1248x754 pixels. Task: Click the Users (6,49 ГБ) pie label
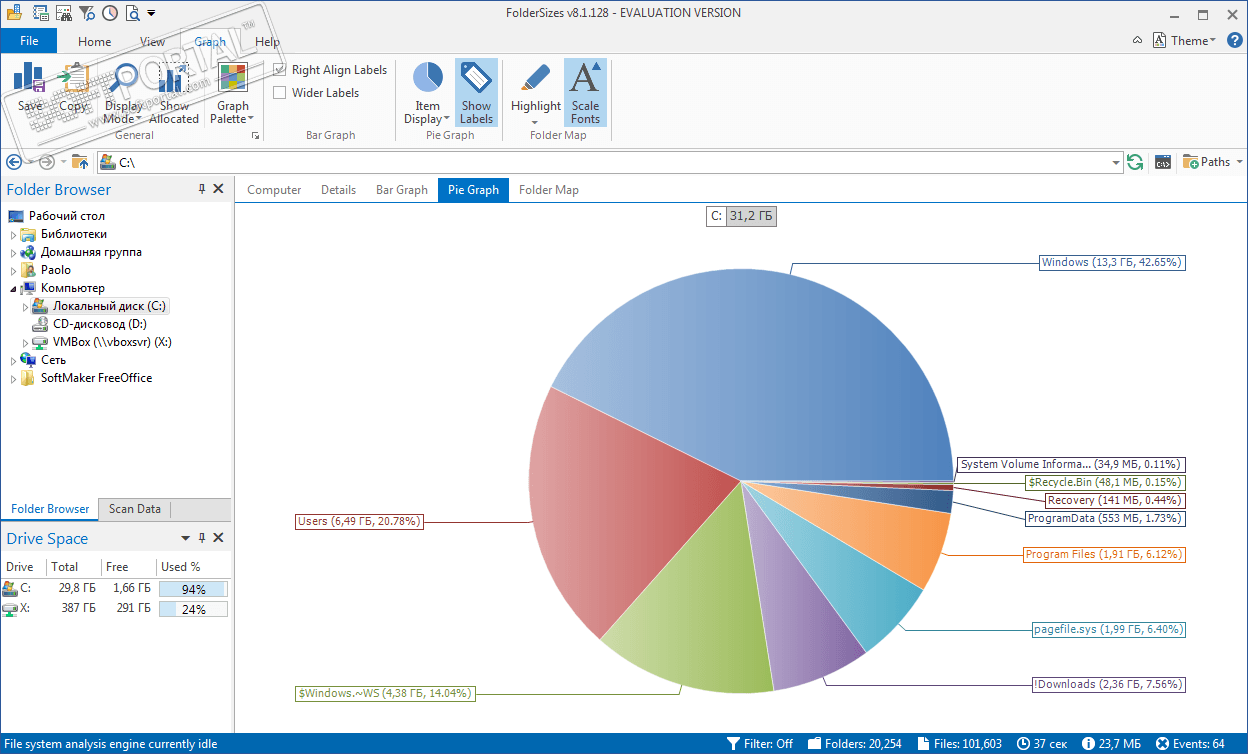(x=360, y=521)
